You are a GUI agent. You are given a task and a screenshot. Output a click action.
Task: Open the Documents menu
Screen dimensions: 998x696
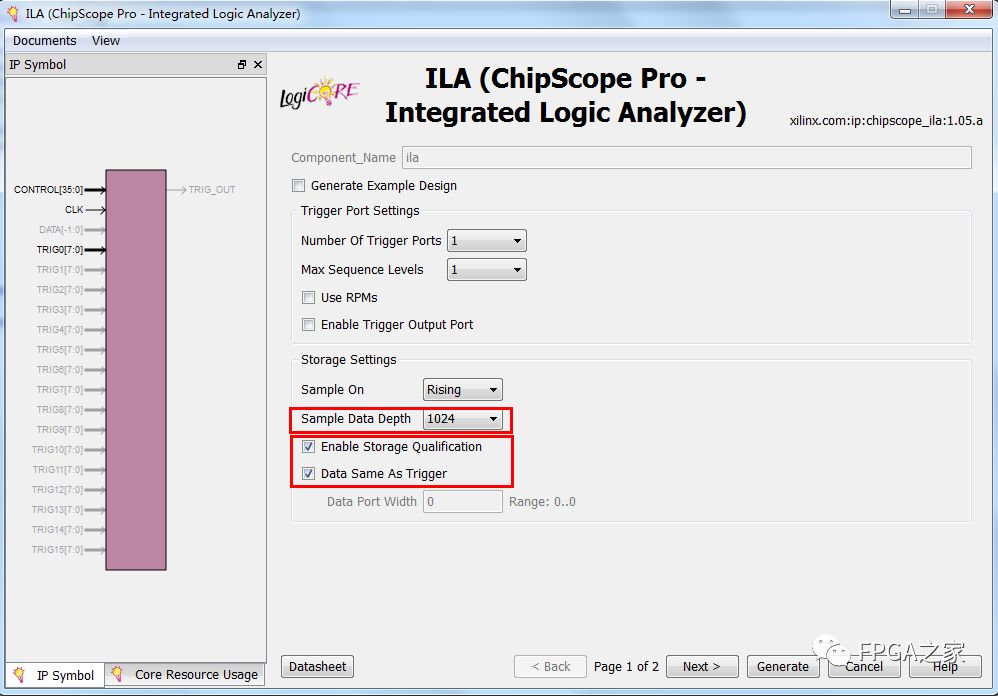click(45, 41)
